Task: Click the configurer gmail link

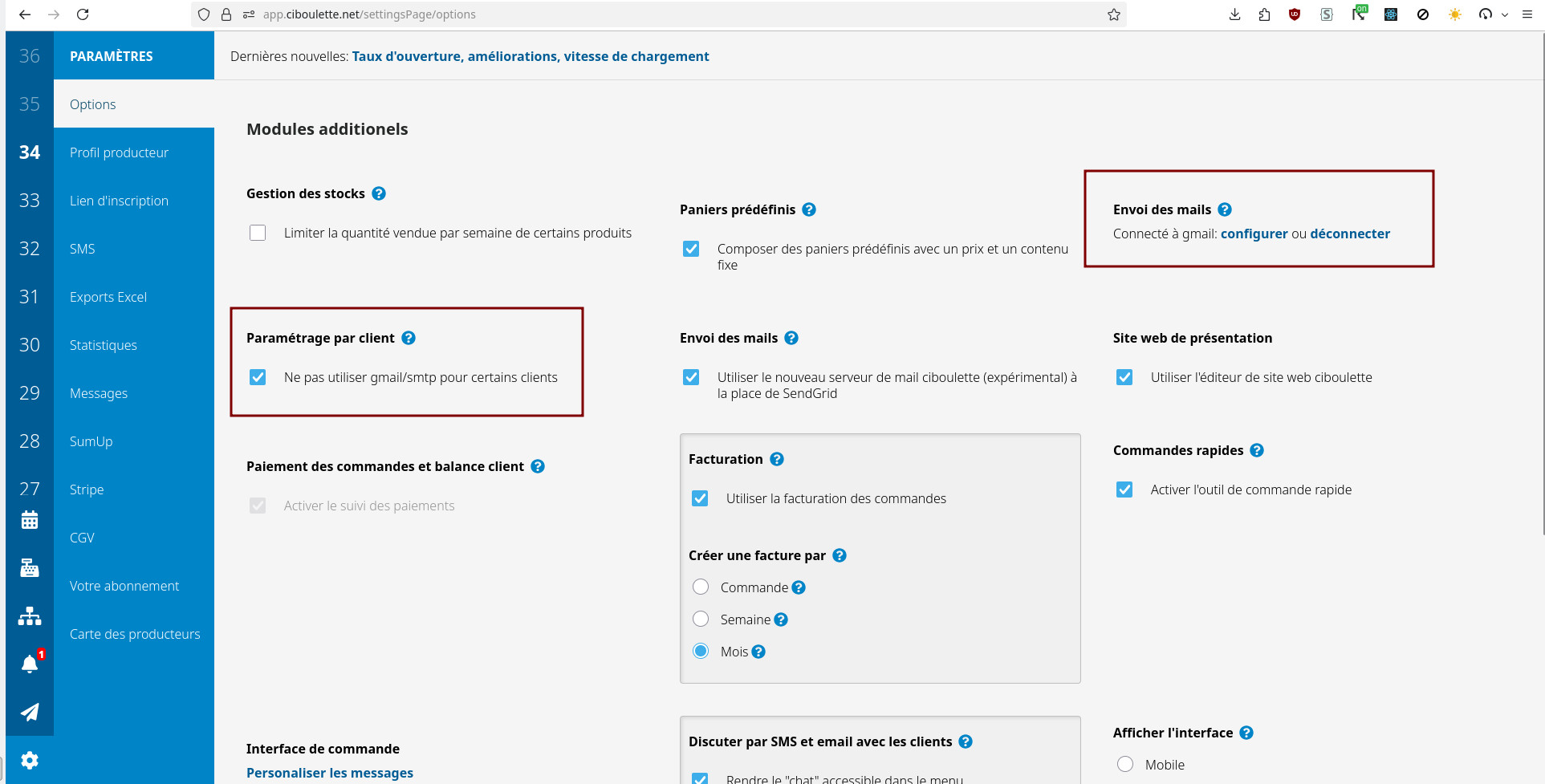Action: pyautogui.click(x=1254, y=234)
